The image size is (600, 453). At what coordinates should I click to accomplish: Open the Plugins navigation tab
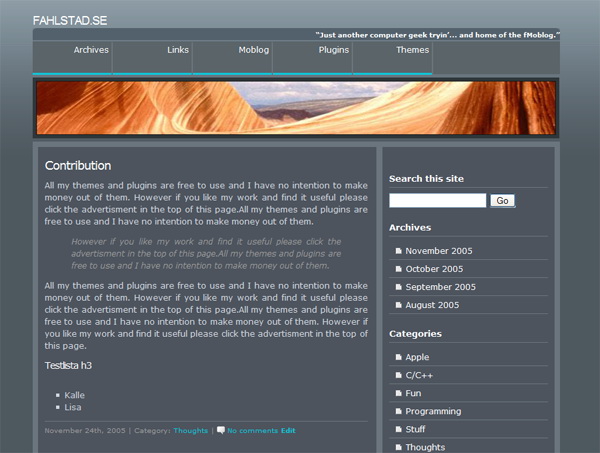(334, 50)
